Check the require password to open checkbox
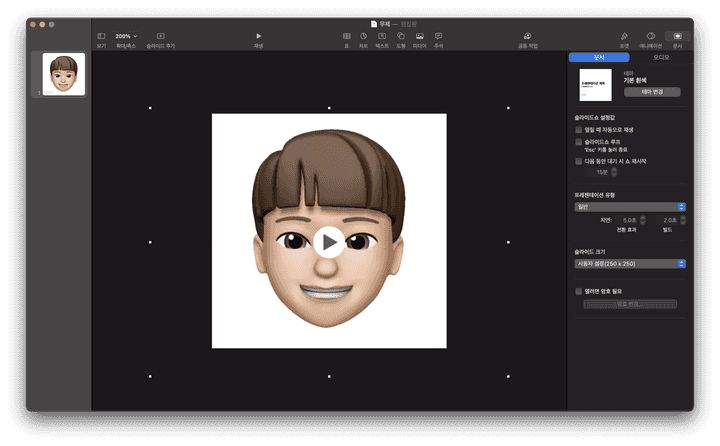This screenshot has width=720, height=446. click(579, 291)
